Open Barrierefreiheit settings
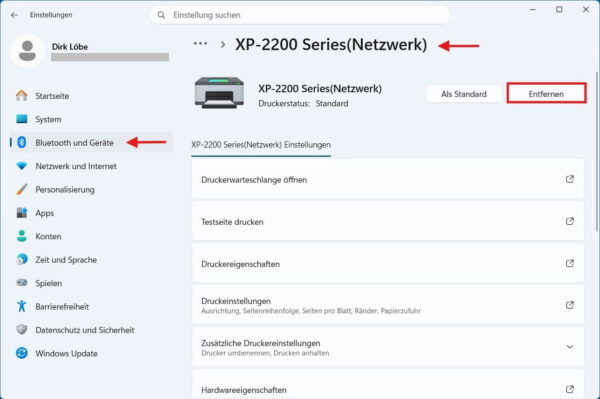The width and height of the screenshot is (600, 399). point(91,306)
